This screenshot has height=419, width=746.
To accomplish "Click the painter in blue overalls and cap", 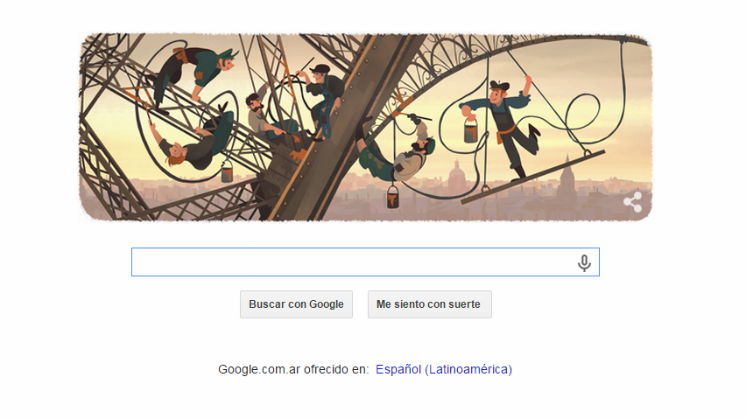I will 324,97.
